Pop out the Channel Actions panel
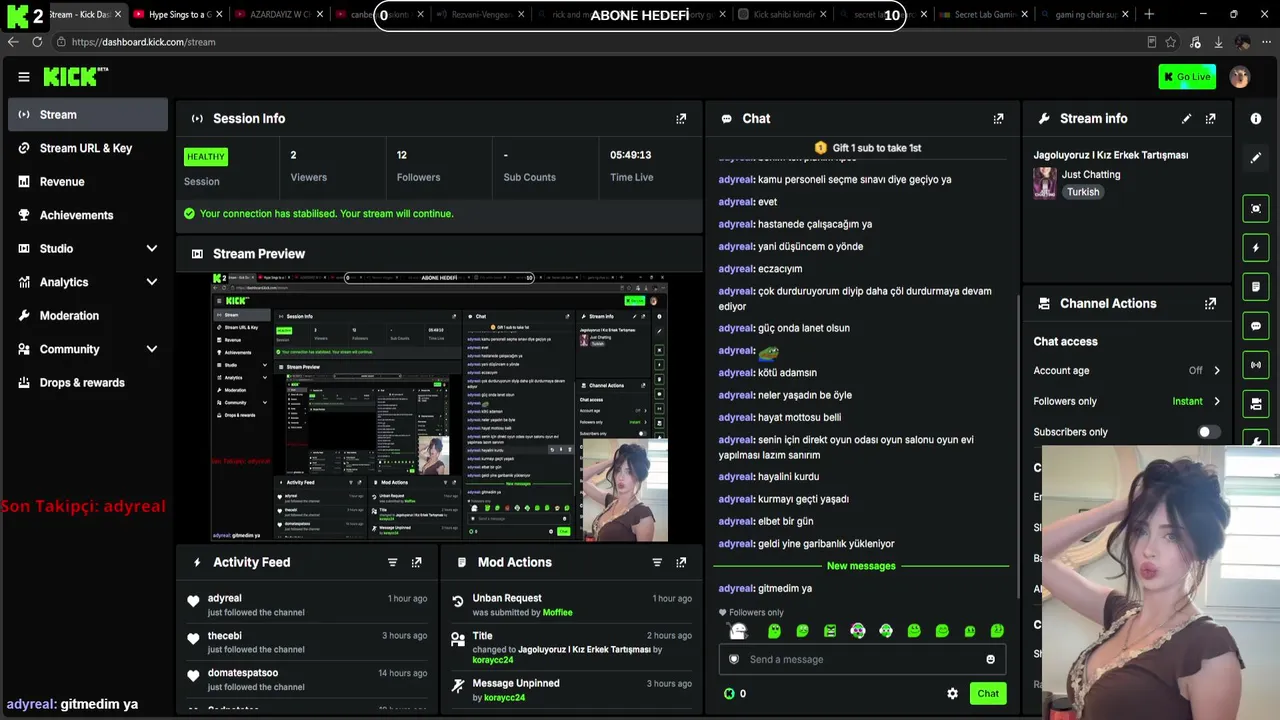Image resolution: width=1280 pixels, height=720 pixels. (1210, 303)
